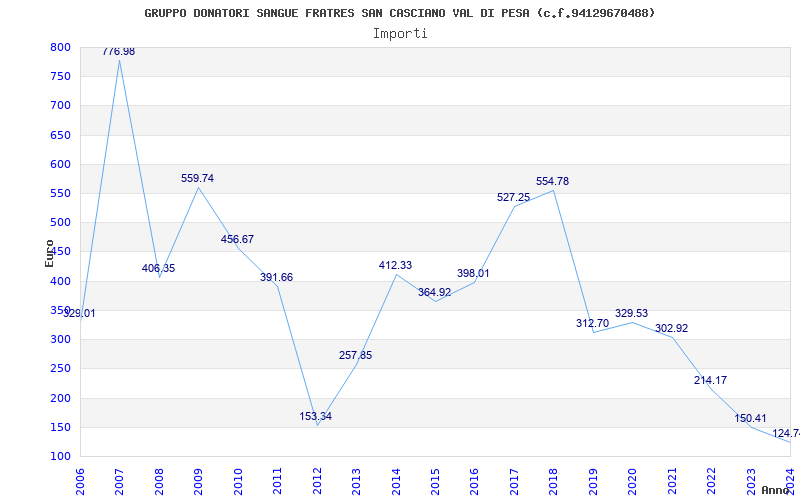Viewport: 800px width, 500px height.
Task: Click the 2006 year axis label
Action: pos(80,481)
